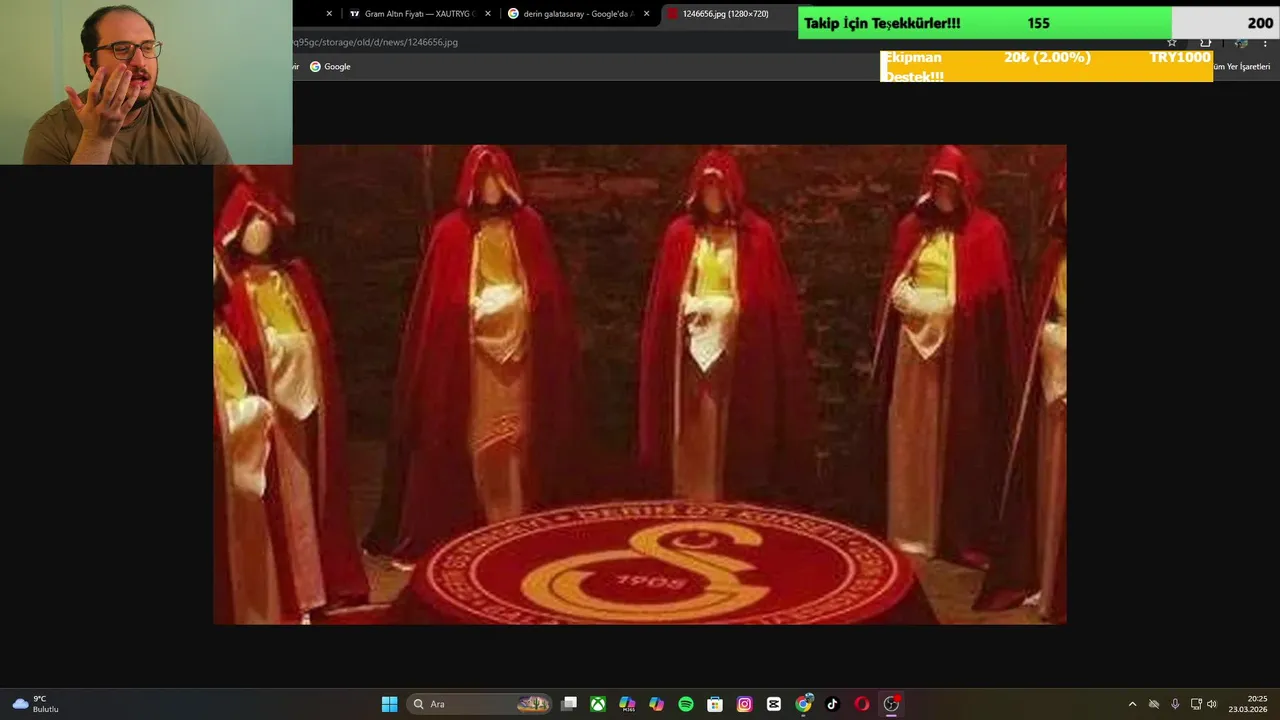Open Instagram from the taskbar
The image size is (1280, 720).
(x=744, y=704)
